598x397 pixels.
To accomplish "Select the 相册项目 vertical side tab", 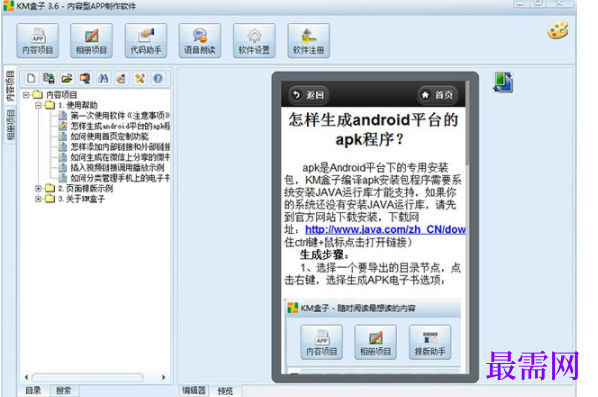I will (10, 125).
